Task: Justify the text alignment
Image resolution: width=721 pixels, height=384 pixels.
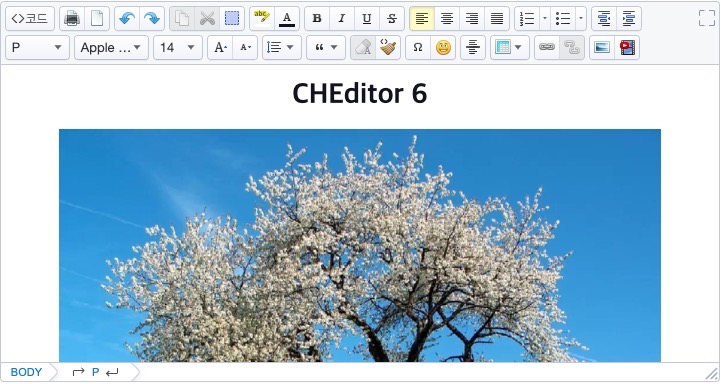Action: point(497,18)
